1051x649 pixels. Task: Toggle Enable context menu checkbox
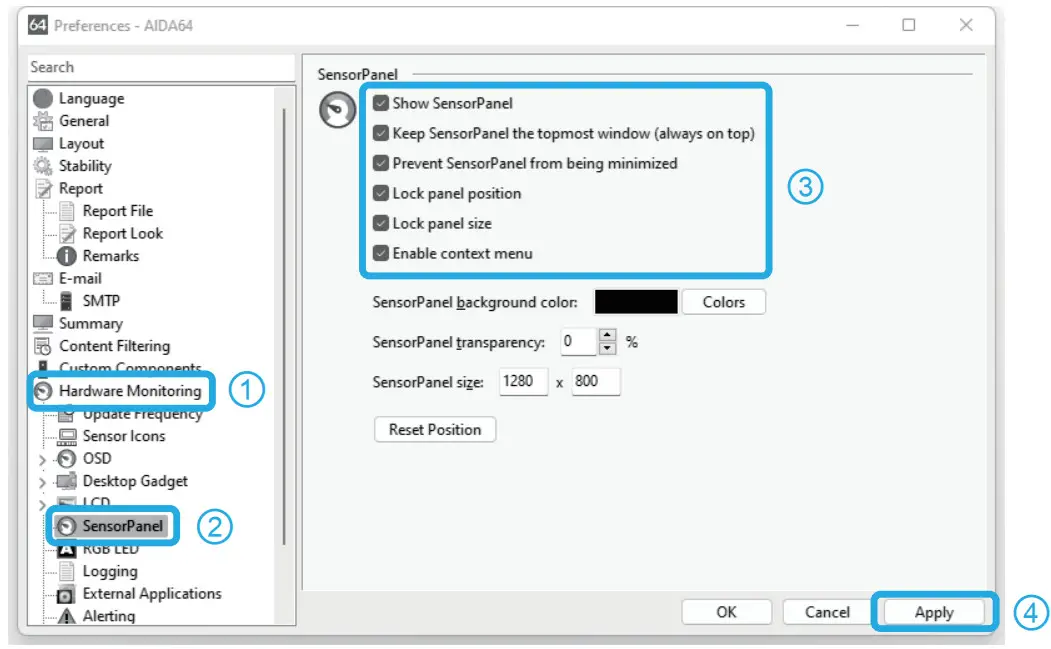(381, 253)
